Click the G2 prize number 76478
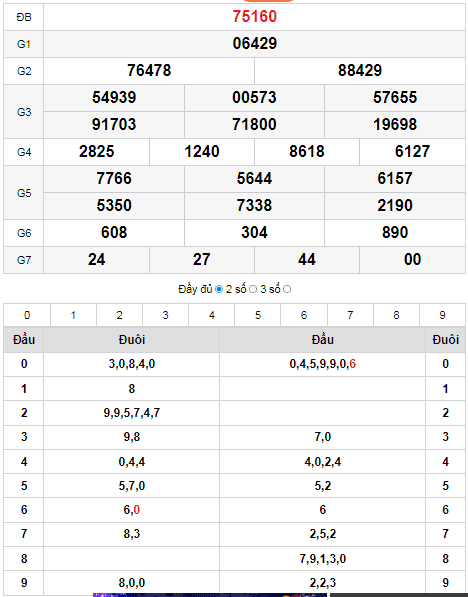468x597 pixels. [149, 70]
